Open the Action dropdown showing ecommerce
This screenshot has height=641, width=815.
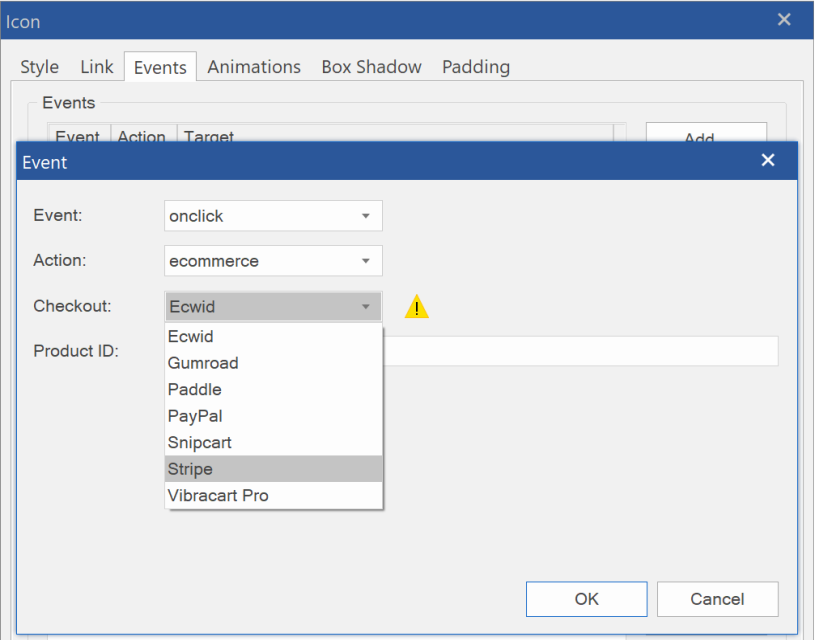pyautogui.click(x=273, y=261)
